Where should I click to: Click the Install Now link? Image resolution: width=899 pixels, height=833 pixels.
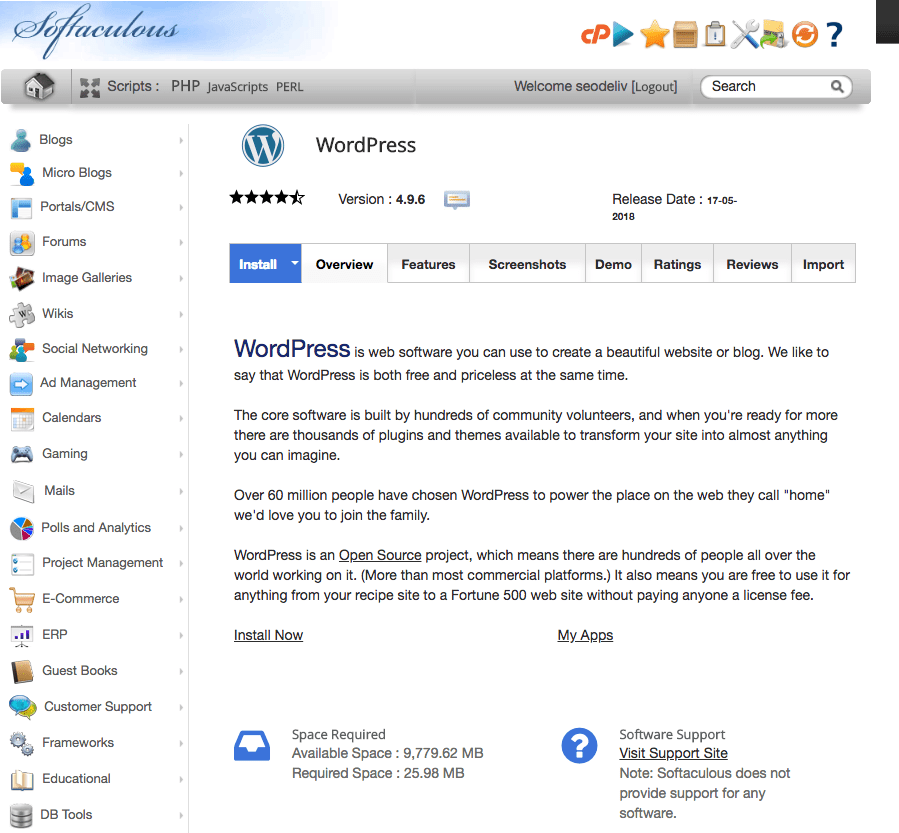coord(268,635)
